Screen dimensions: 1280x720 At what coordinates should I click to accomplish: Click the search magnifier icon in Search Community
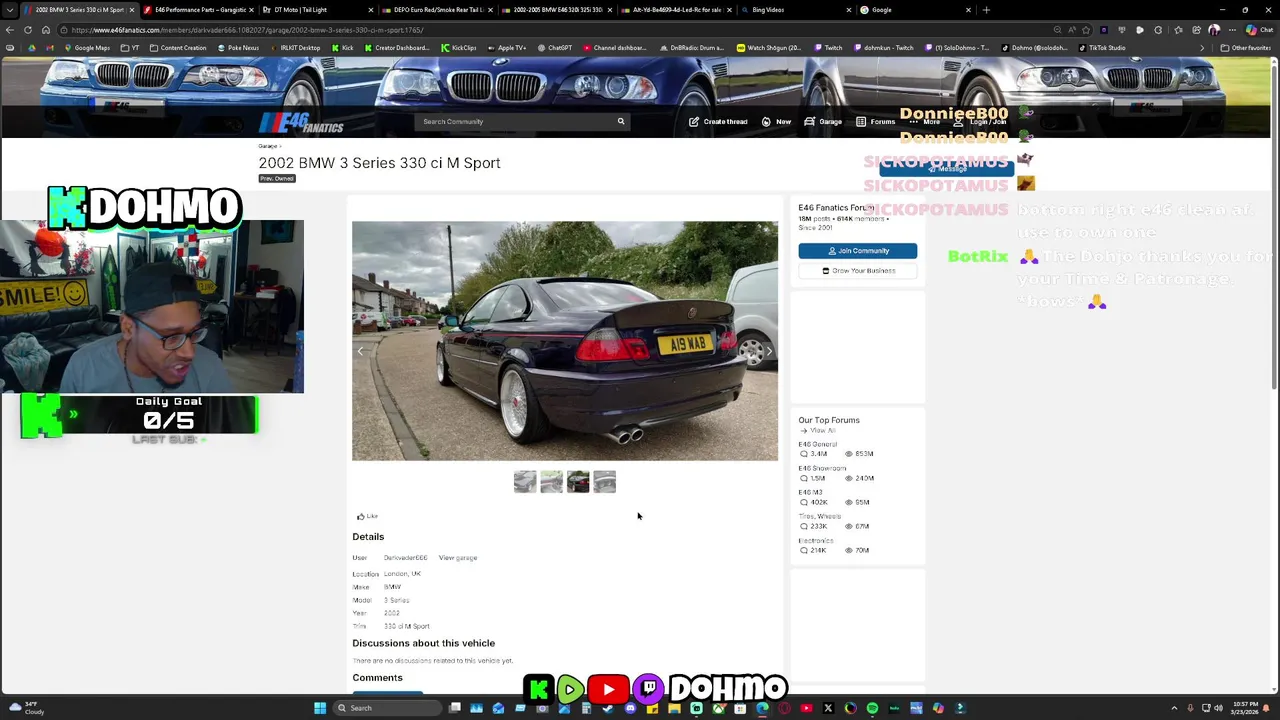621,121
